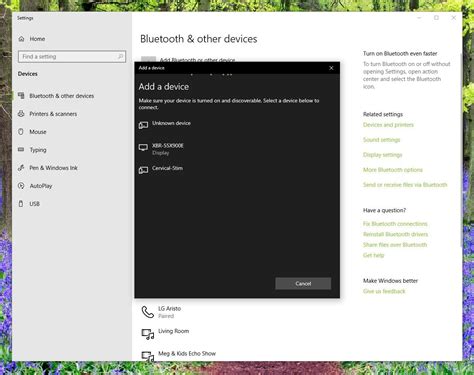Click the Living Room media device icon
Viewport: 474px width, 375px height.
click(148, 334)
